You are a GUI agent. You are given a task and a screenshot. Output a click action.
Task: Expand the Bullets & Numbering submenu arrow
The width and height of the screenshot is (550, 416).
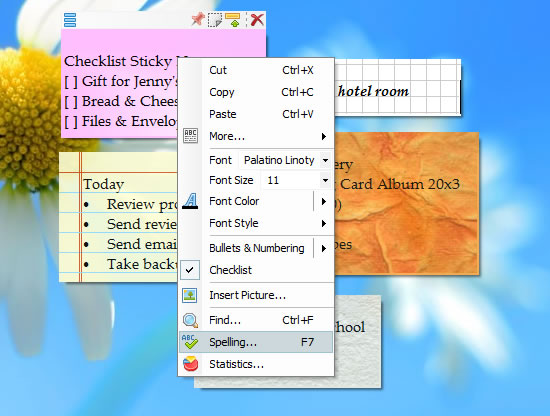323,248
